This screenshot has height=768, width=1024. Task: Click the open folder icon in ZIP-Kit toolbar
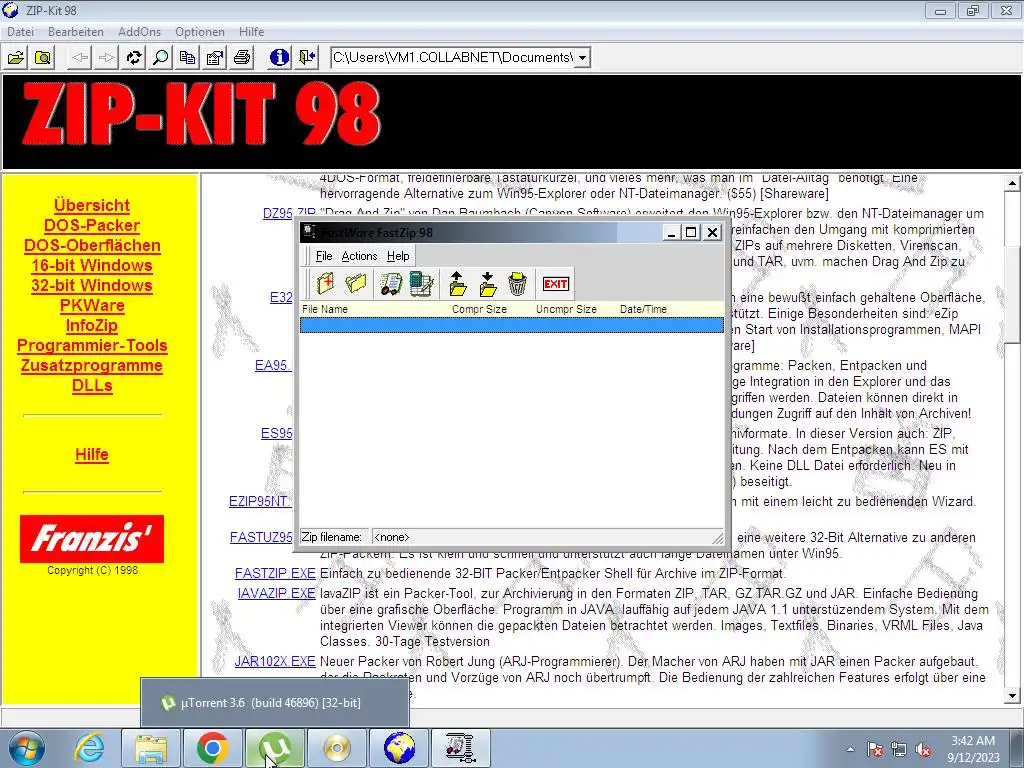(x=16, y=58)
